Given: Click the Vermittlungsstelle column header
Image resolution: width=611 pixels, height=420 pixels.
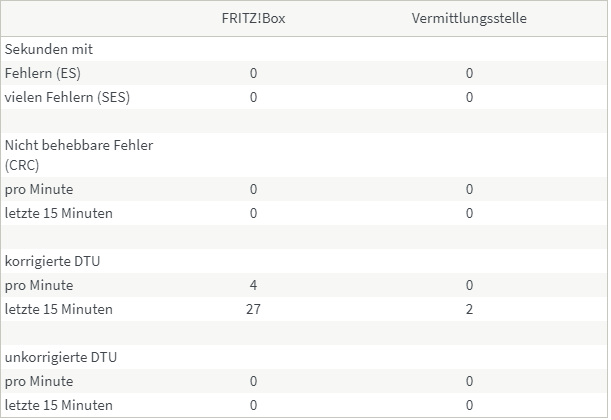Looking at the screenshot, I should (x=469, y=19).
